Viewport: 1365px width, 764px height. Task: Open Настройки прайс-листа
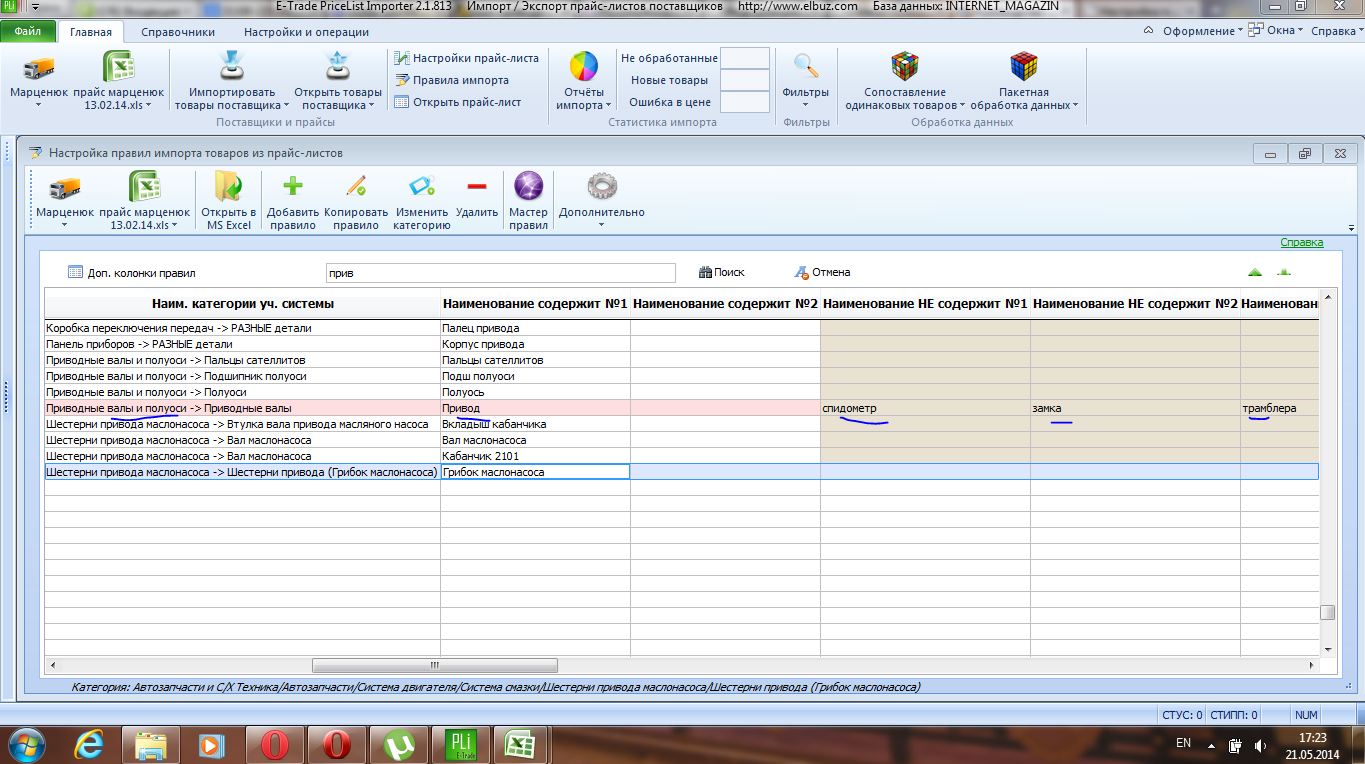tap(466, 58)
